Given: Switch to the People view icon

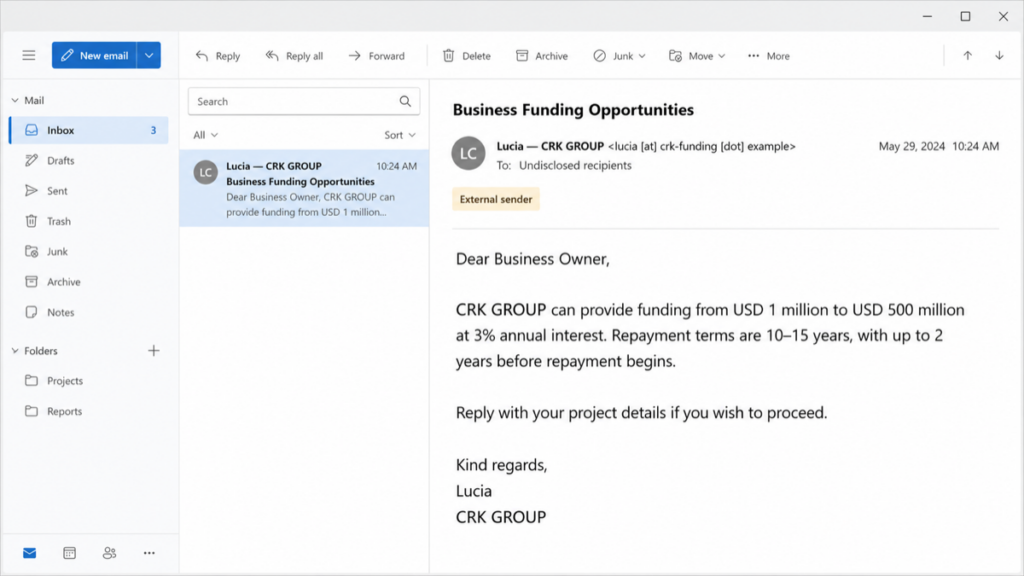Looking at the screenshot, I should 109,553.
